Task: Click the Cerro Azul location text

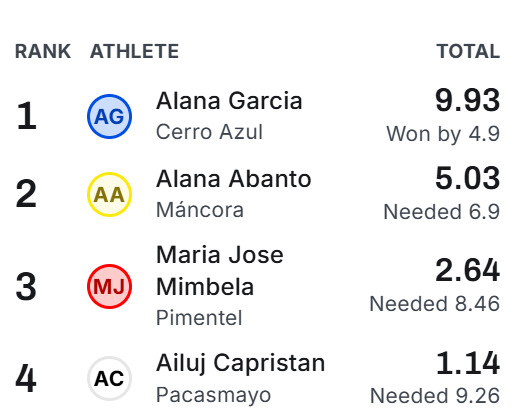Action: click(209, 132)
